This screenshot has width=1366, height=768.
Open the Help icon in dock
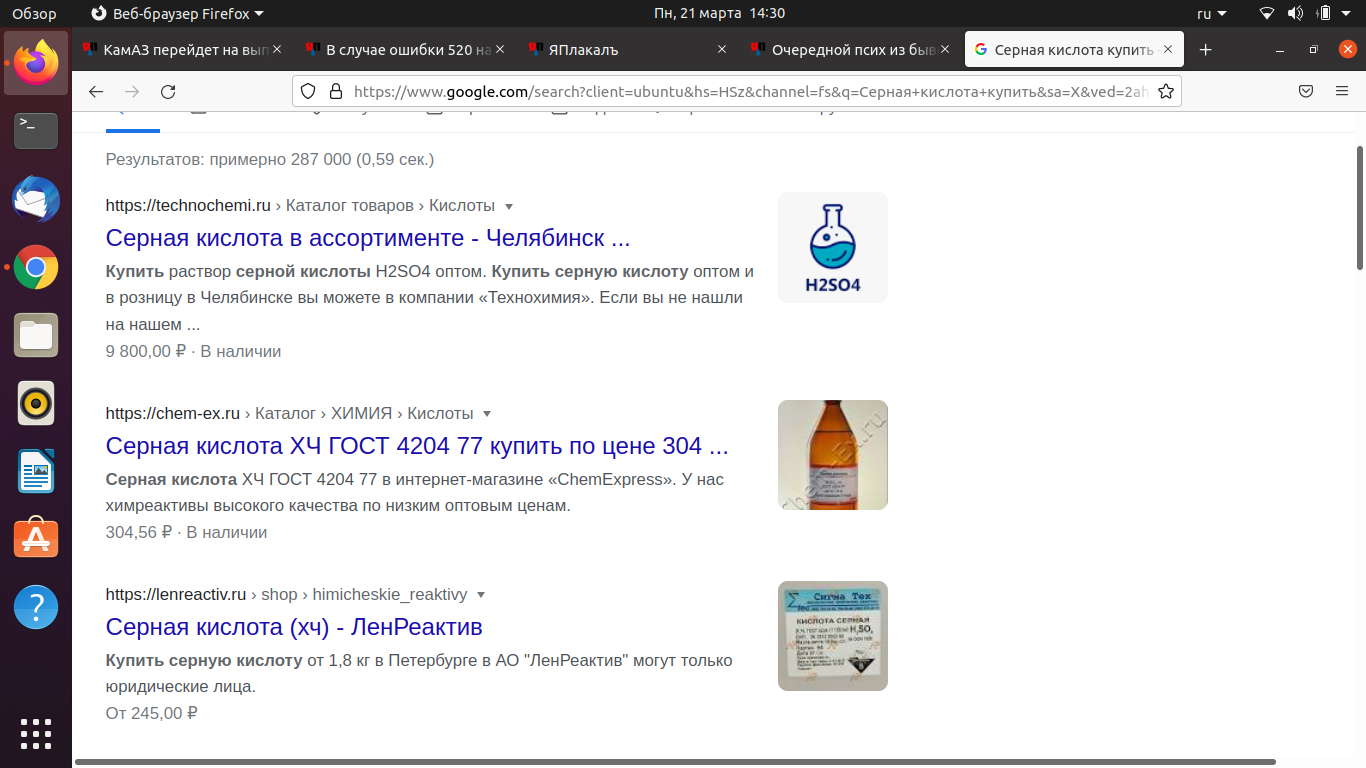[36, 607]
